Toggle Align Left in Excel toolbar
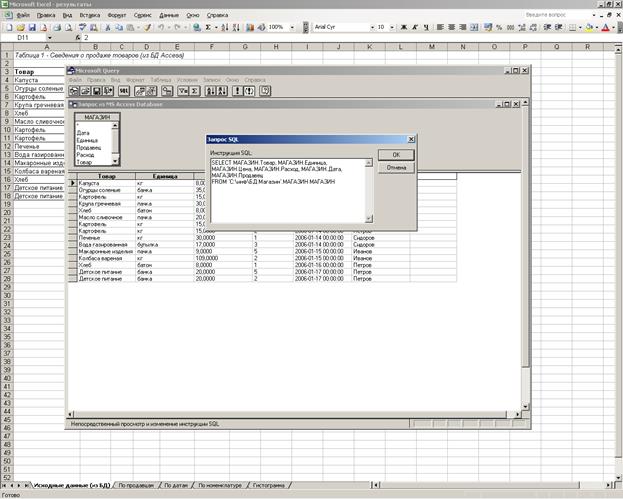623x499 pixels. point(440,27)
